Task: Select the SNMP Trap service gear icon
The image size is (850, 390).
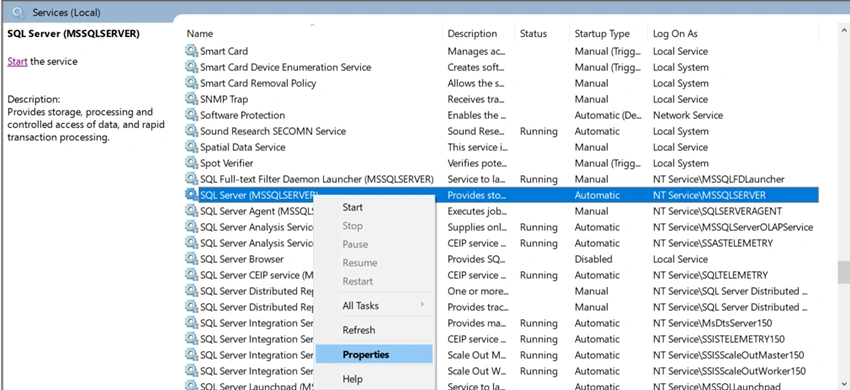Action: [191, 99]
